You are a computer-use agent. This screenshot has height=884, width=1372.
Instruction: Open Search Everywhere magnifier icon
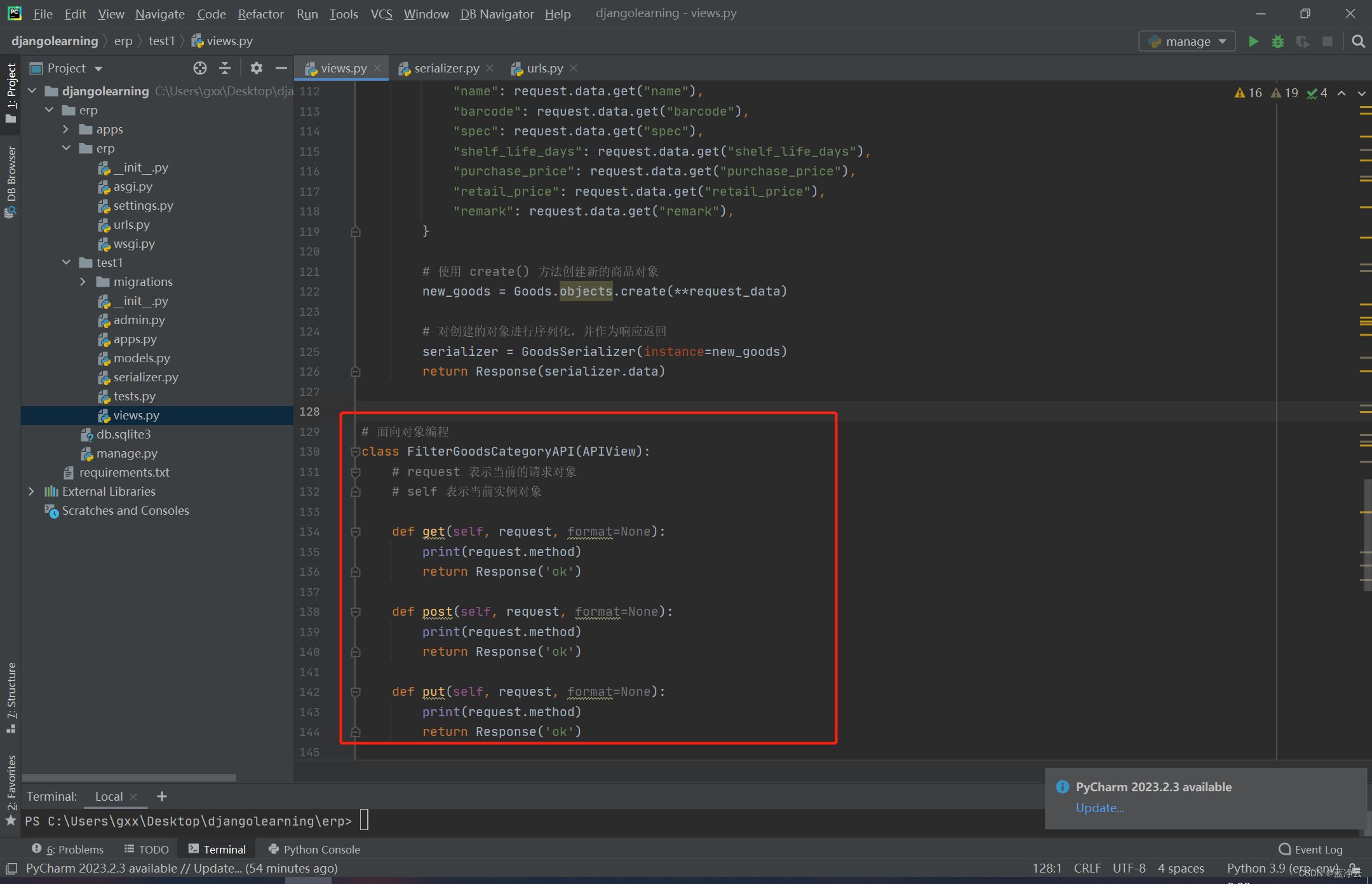click(x=1359, y=41)
